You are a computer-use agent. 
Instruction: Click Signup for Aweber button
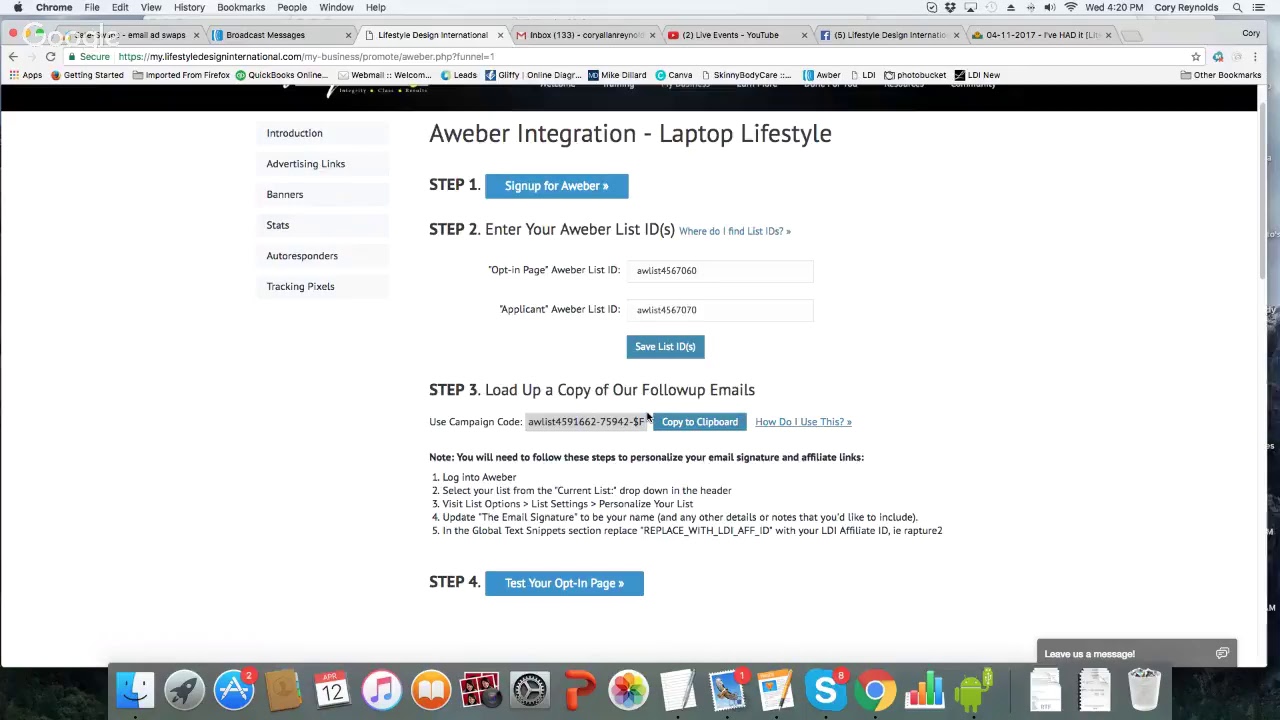click(556, 186)
